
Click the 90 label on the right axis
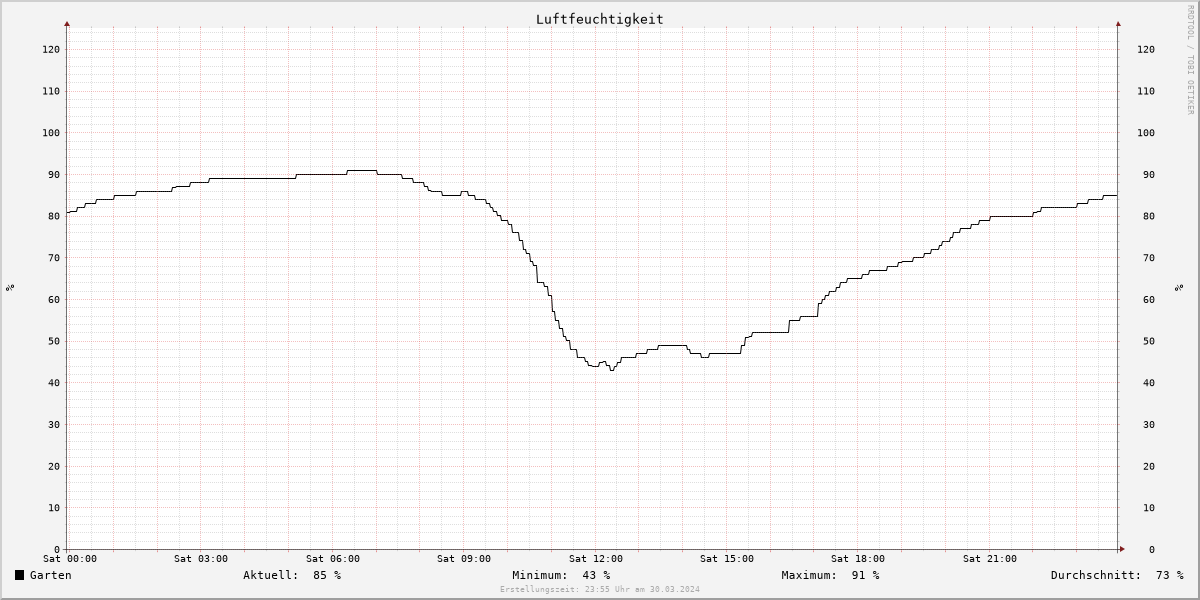tap(1149, 175)
